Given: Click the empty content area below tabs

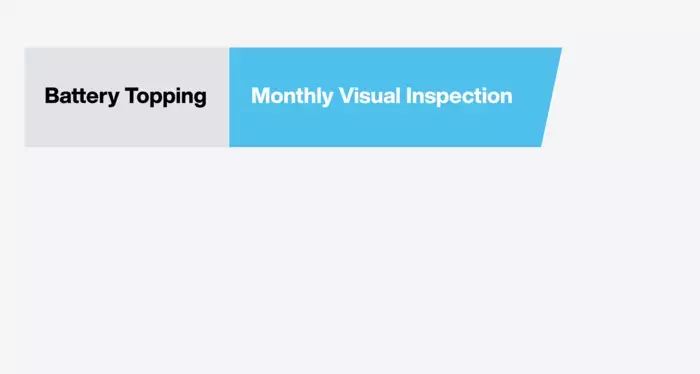Looking at the screenshot, I should point(350,260).
